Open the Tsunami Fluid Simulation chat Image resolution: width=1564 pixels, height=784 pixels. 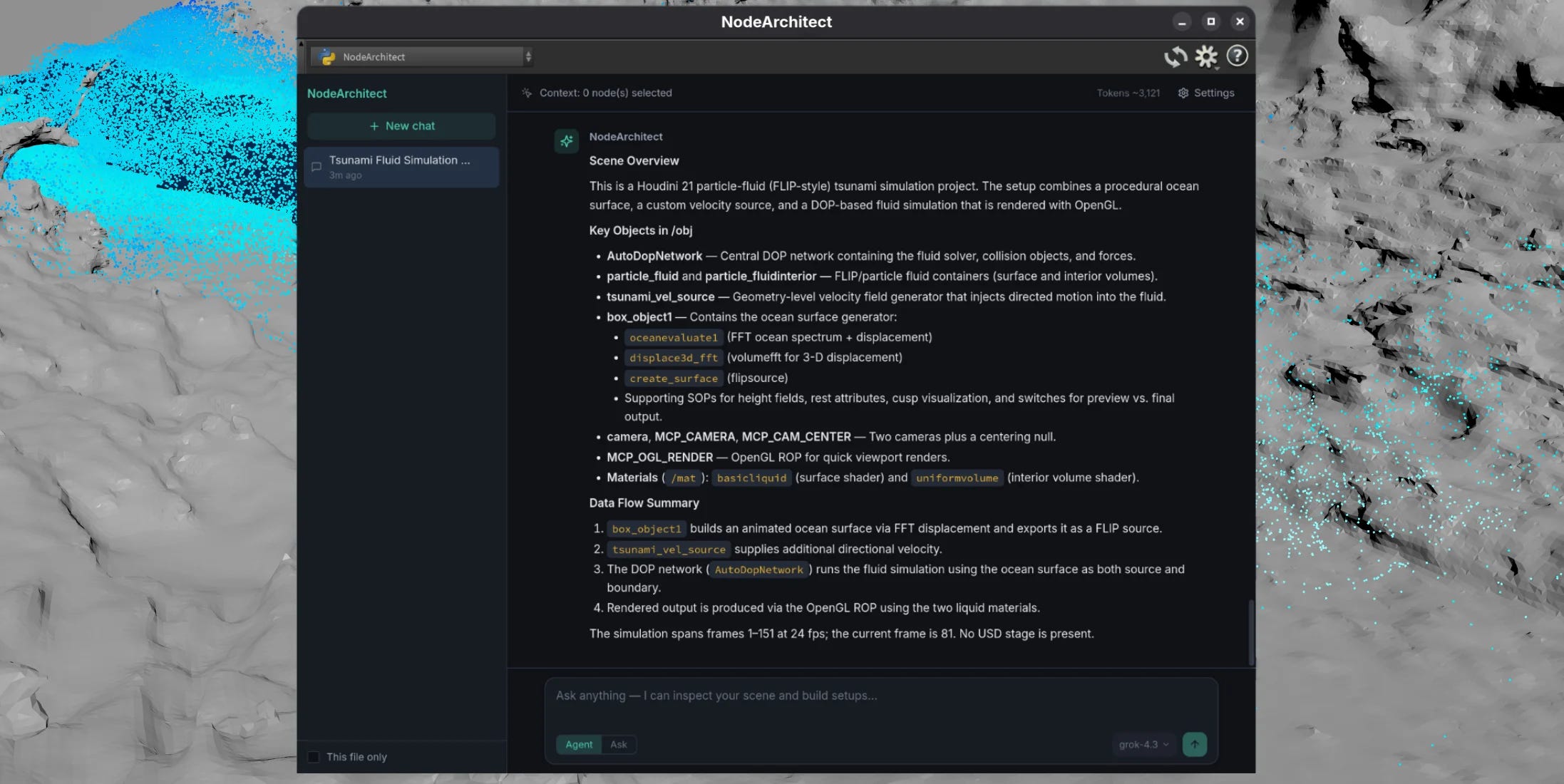(401, 167)
